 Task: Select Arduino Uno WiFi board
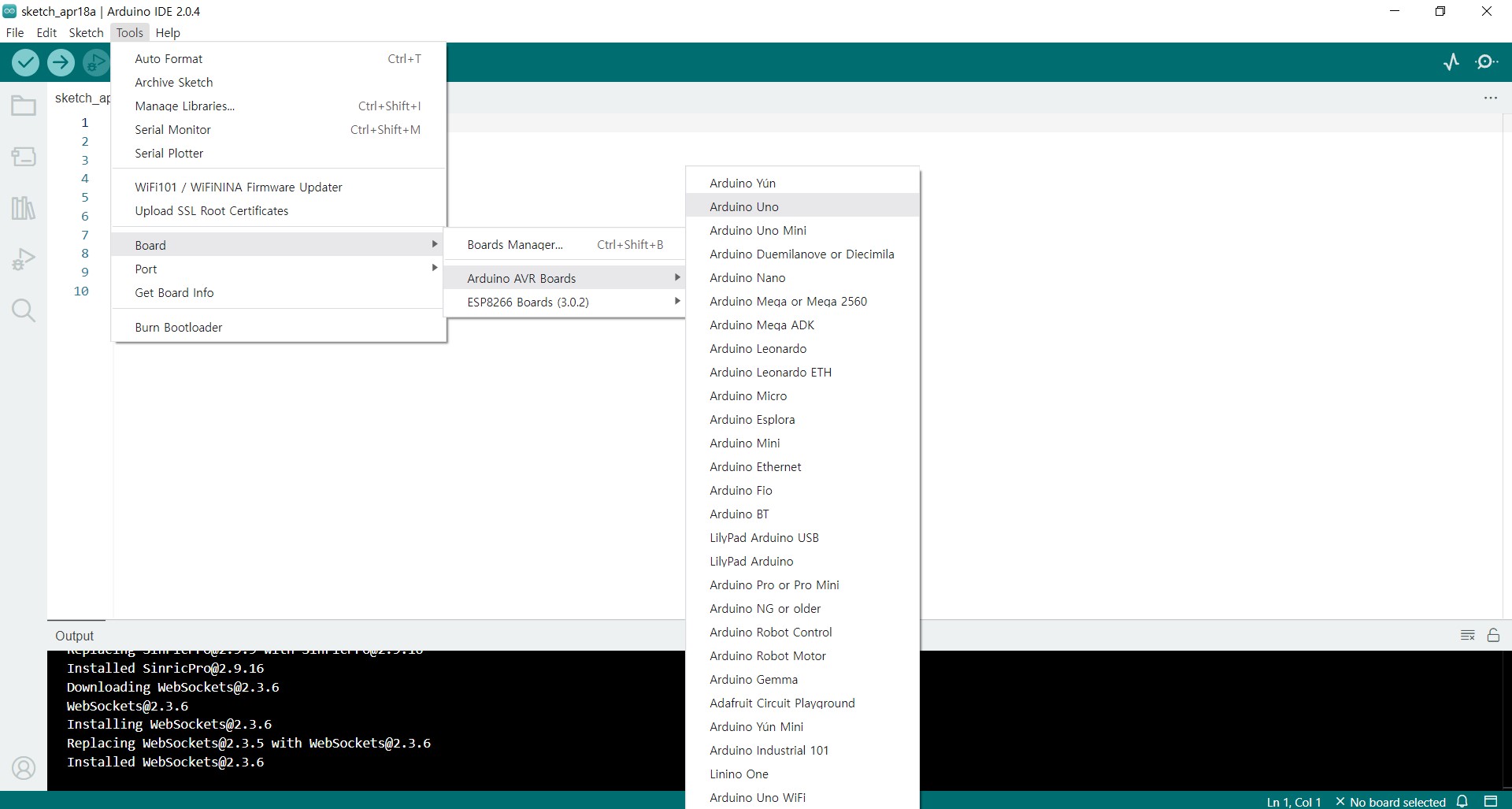tap(802, 797)
